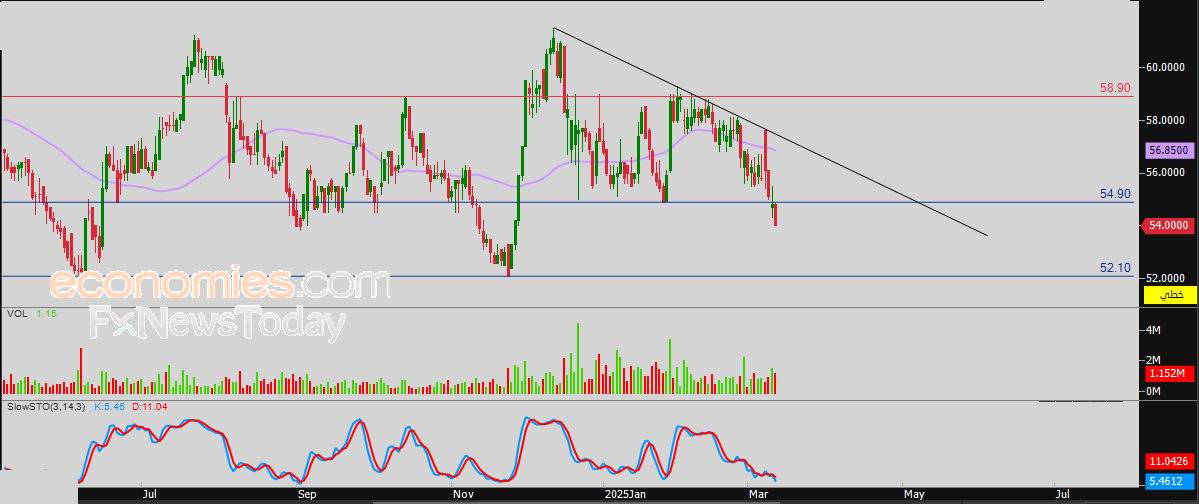
Task: Click the 4M volume axis label
Action: [1154, 330]
